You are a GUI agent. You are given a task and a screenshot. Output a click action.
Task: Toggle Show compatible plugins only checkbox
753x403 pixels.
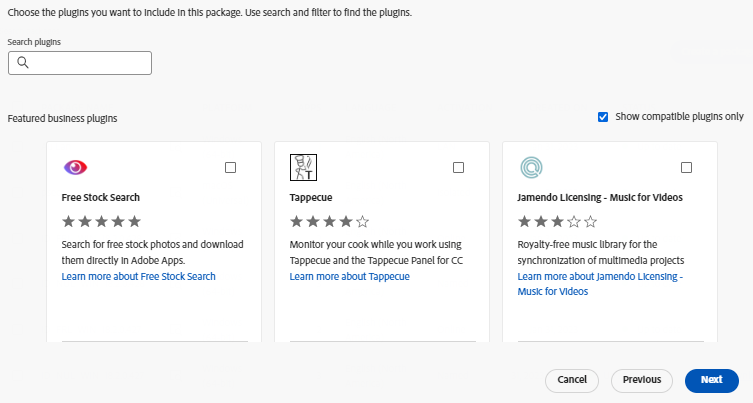[603, 117]
